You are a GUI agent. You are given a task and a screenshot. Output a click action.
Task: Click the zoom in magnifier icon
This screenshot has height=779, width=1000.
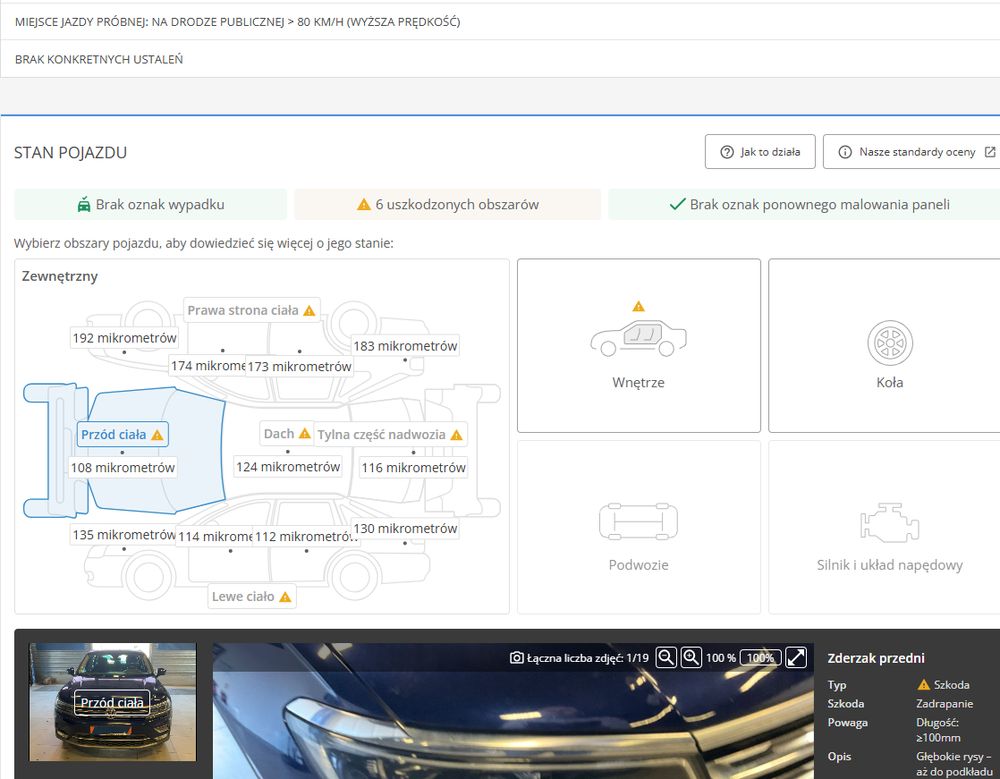coord(691,657)
